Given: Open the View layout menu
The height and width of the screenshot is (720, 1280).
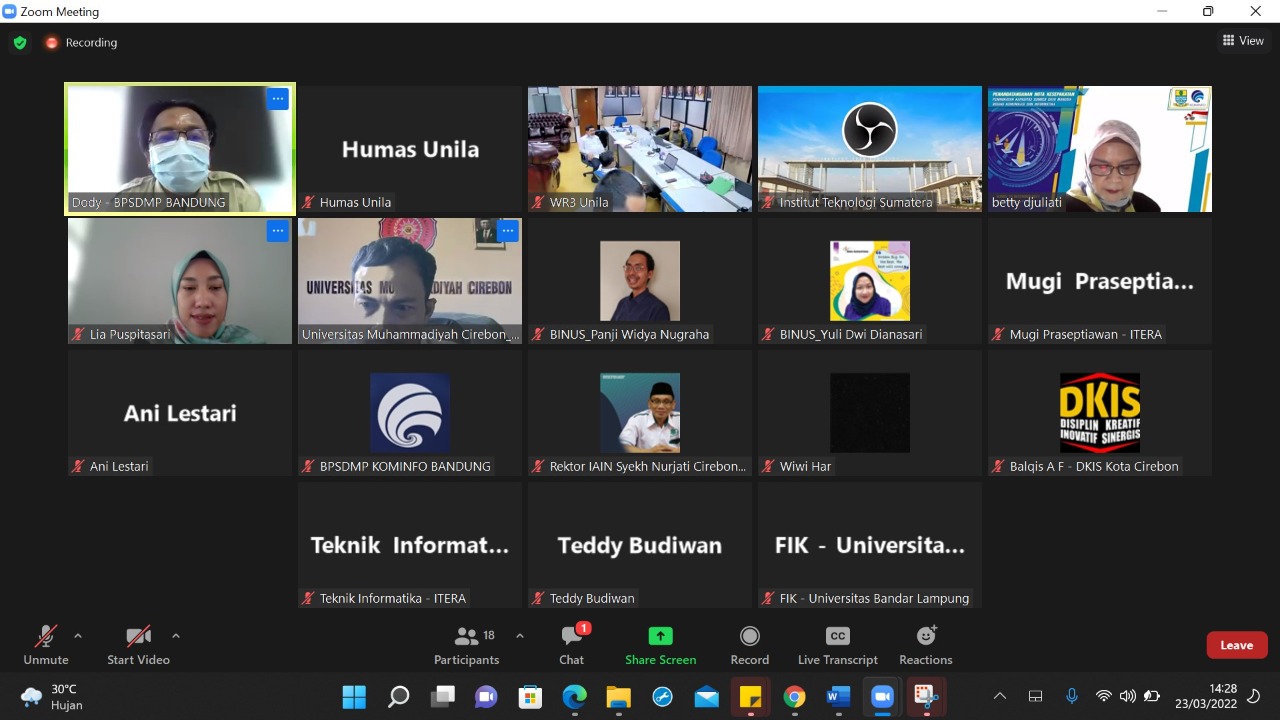Looking at the screenshot, I should pos(1243,41).
